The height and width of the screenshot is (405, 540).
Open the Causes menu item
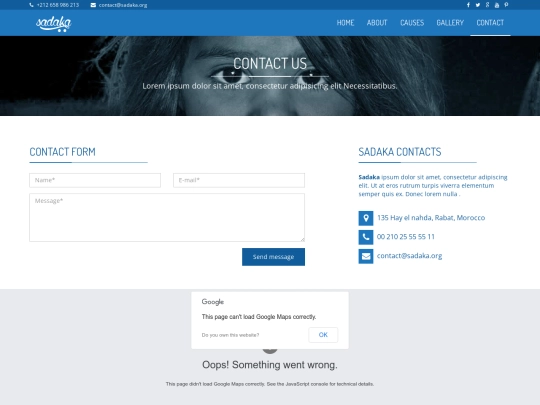[412, 23]
